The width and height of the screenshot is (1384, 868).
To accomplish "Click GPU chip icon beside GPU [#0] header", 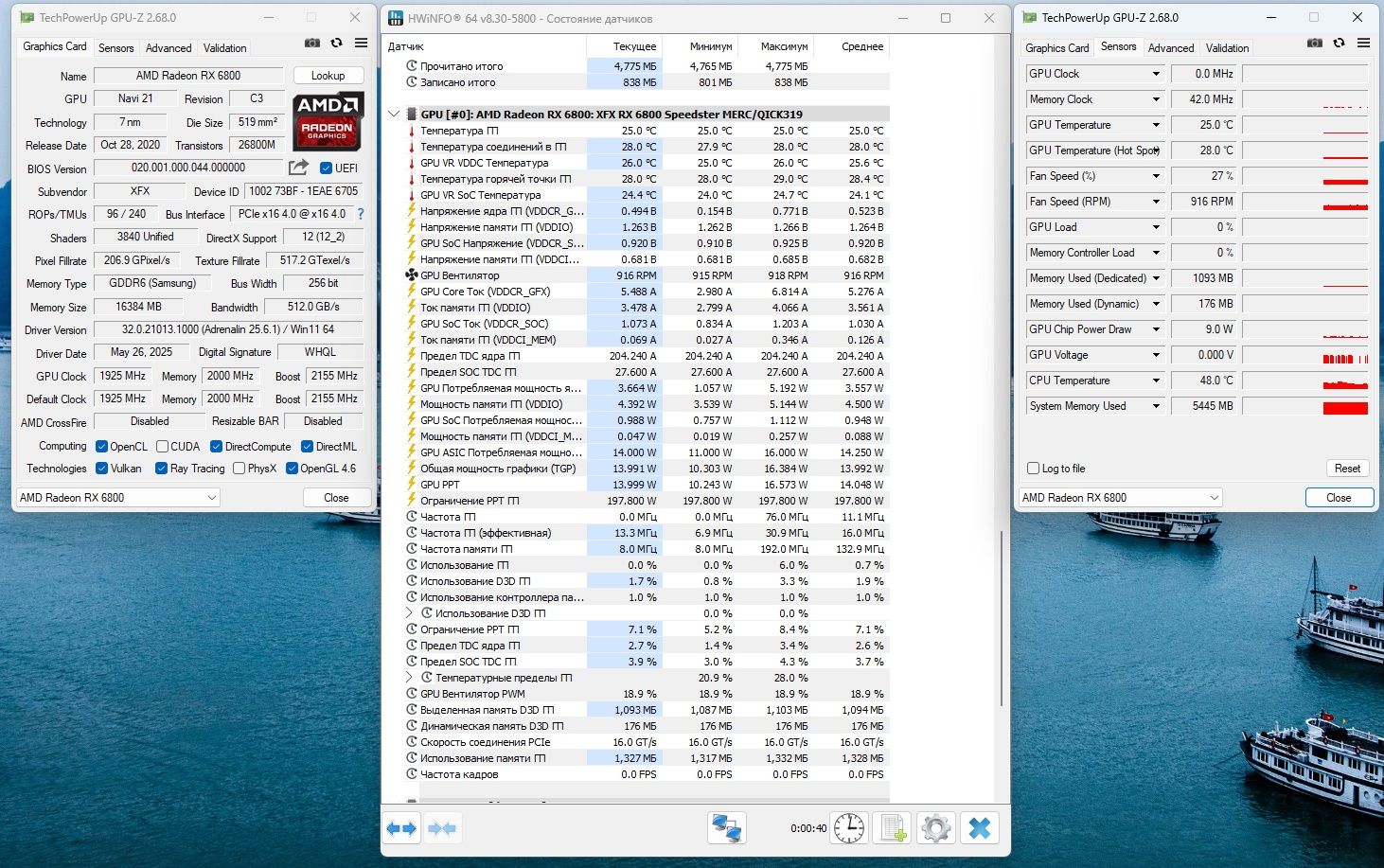I will [412, 115].
